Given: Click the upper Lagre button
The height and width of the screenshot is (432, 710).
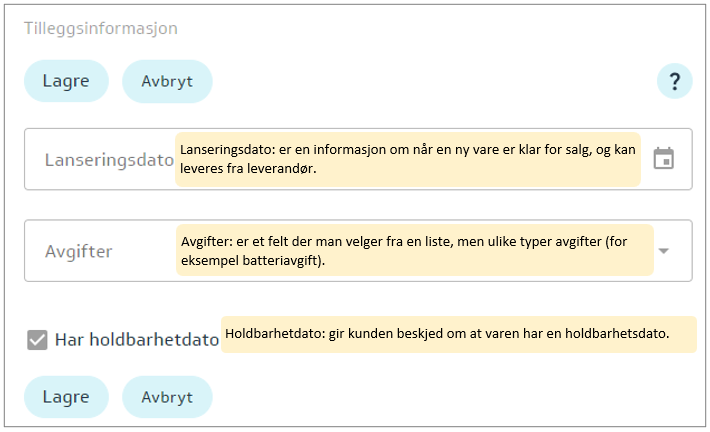Looking at the screenshot, I should 66,81.
